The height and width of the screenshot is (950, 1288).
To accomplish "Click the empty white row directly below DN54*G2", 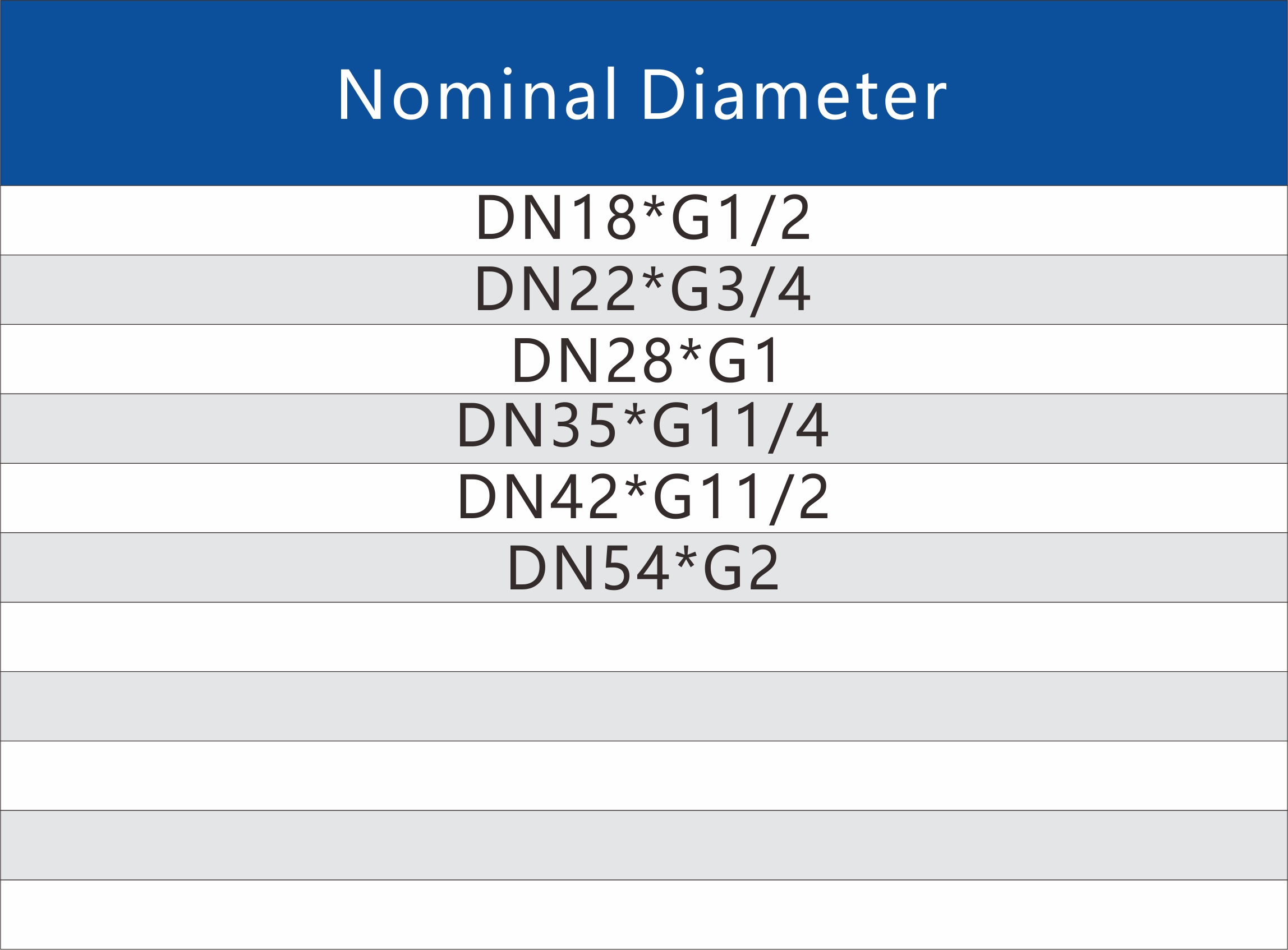I will coord(643,637).
